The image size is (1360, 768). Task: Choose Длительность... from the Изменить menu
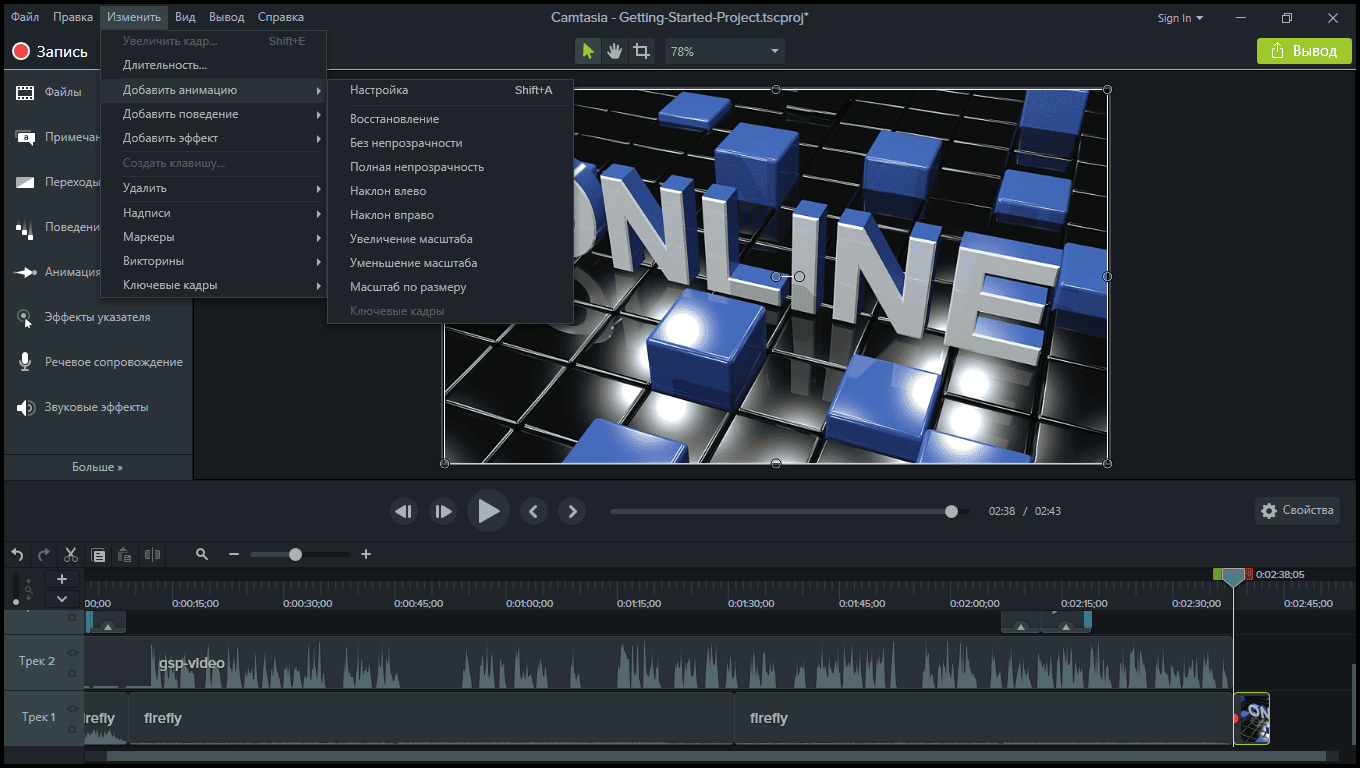(213, 65)
